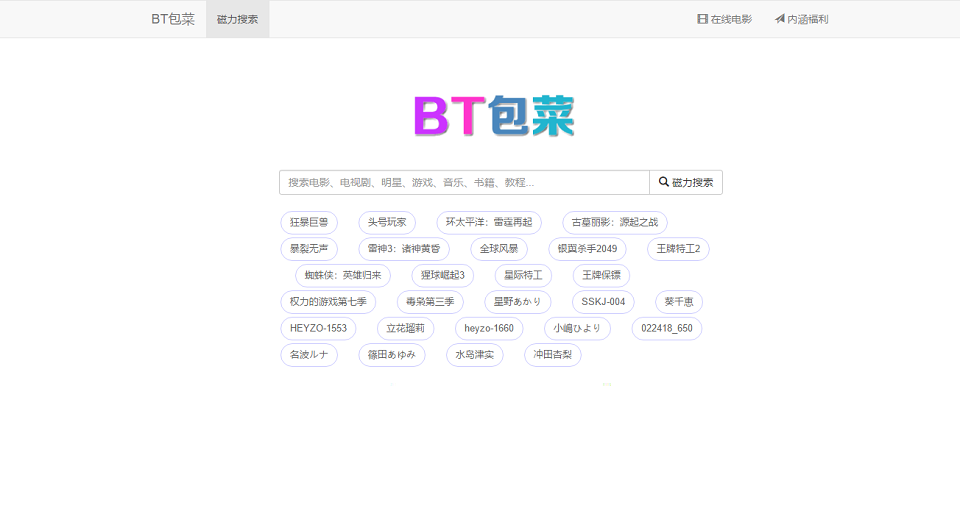Screen dimensions: 960x530
Task: Choose the 头号玩家 keyword tag
Action: click(x=387, y=222)
